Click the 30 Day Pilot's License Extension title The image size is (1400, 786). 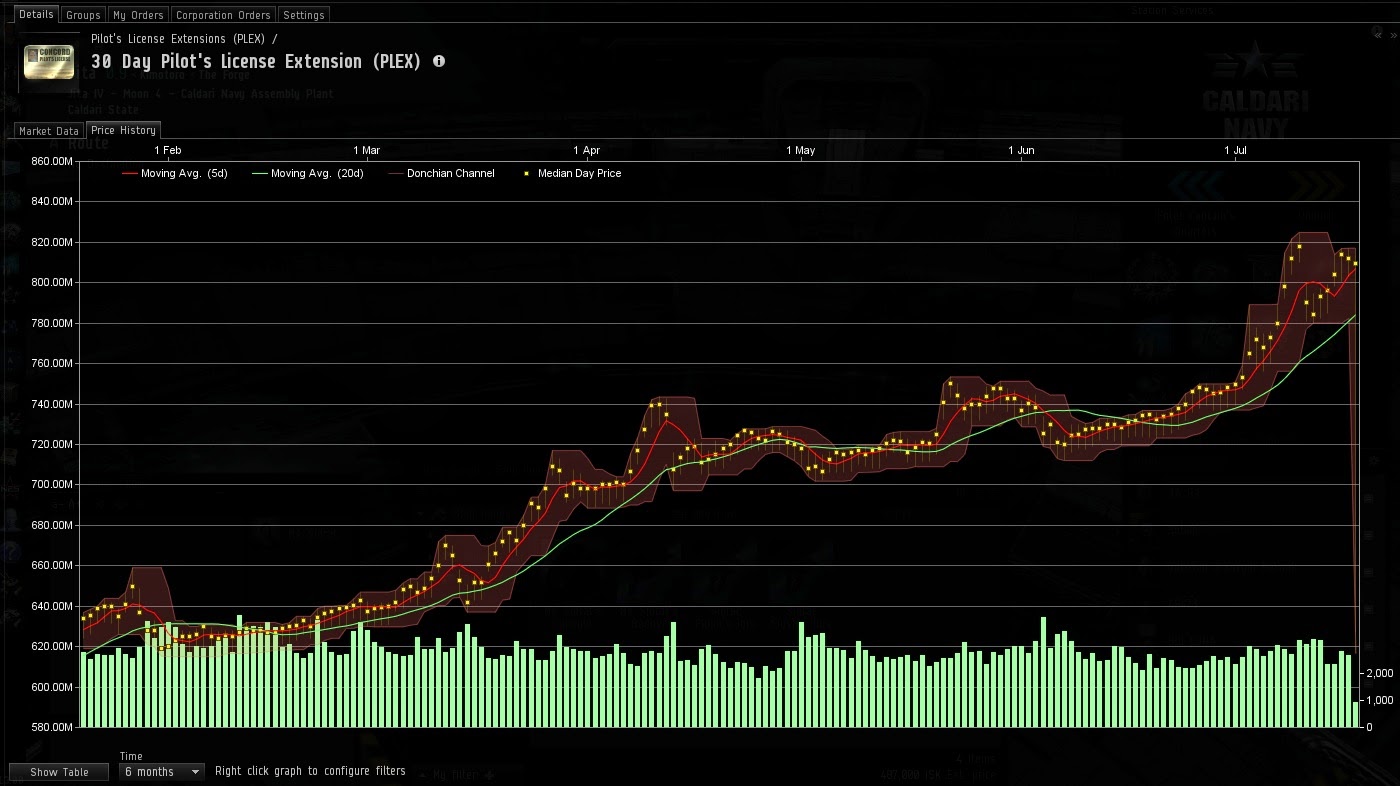pos(256,61)
